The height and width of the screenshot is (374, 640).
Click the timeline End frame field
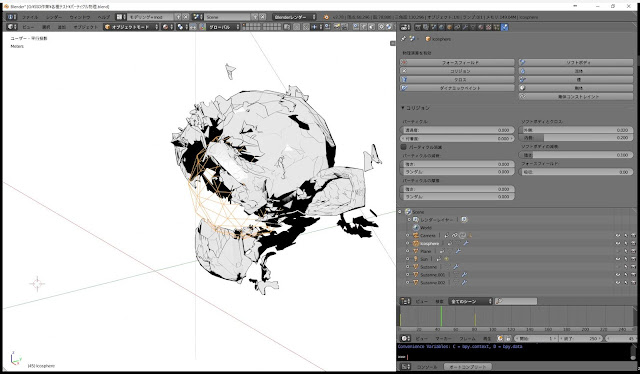[x=581, y=338]
